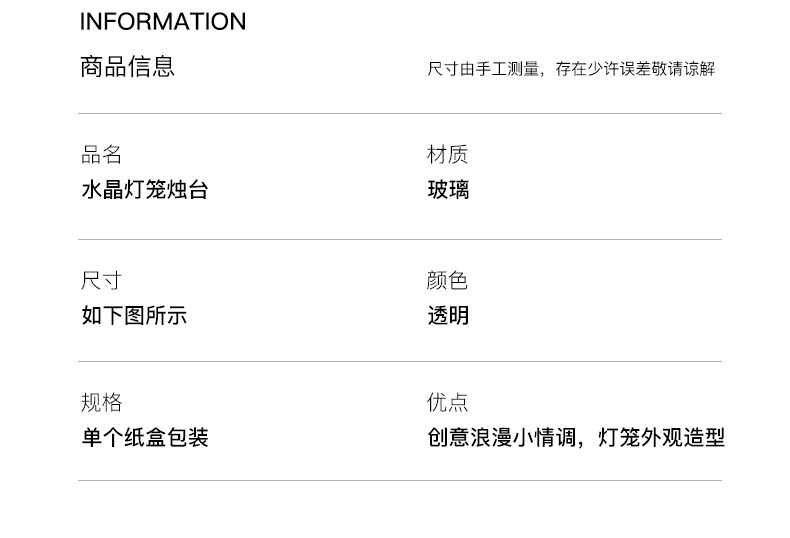Click the product name 水晶灯笼烛台

[145, 190]
